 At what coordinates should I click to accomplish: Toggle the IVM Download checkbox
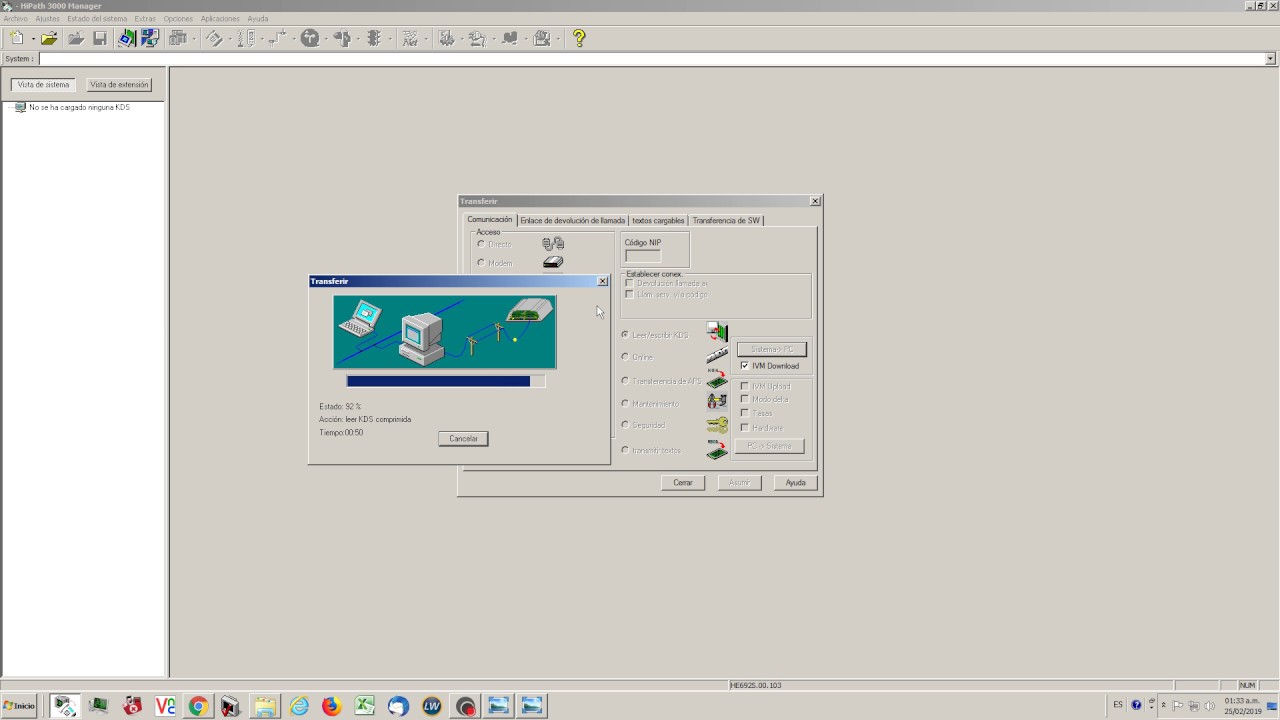[x=744, y=366]
